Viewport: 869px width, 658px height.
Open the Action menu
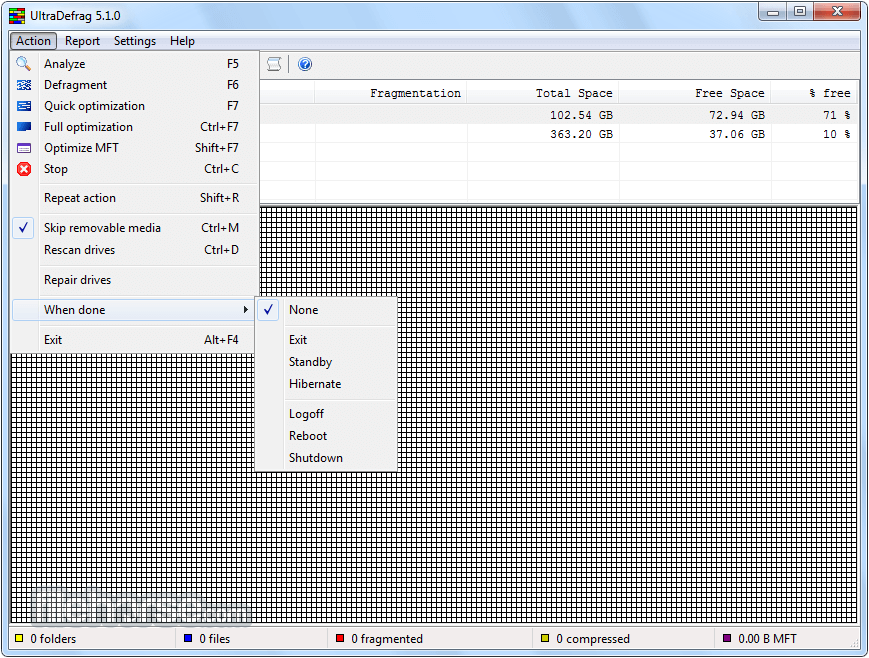(33, 41)
